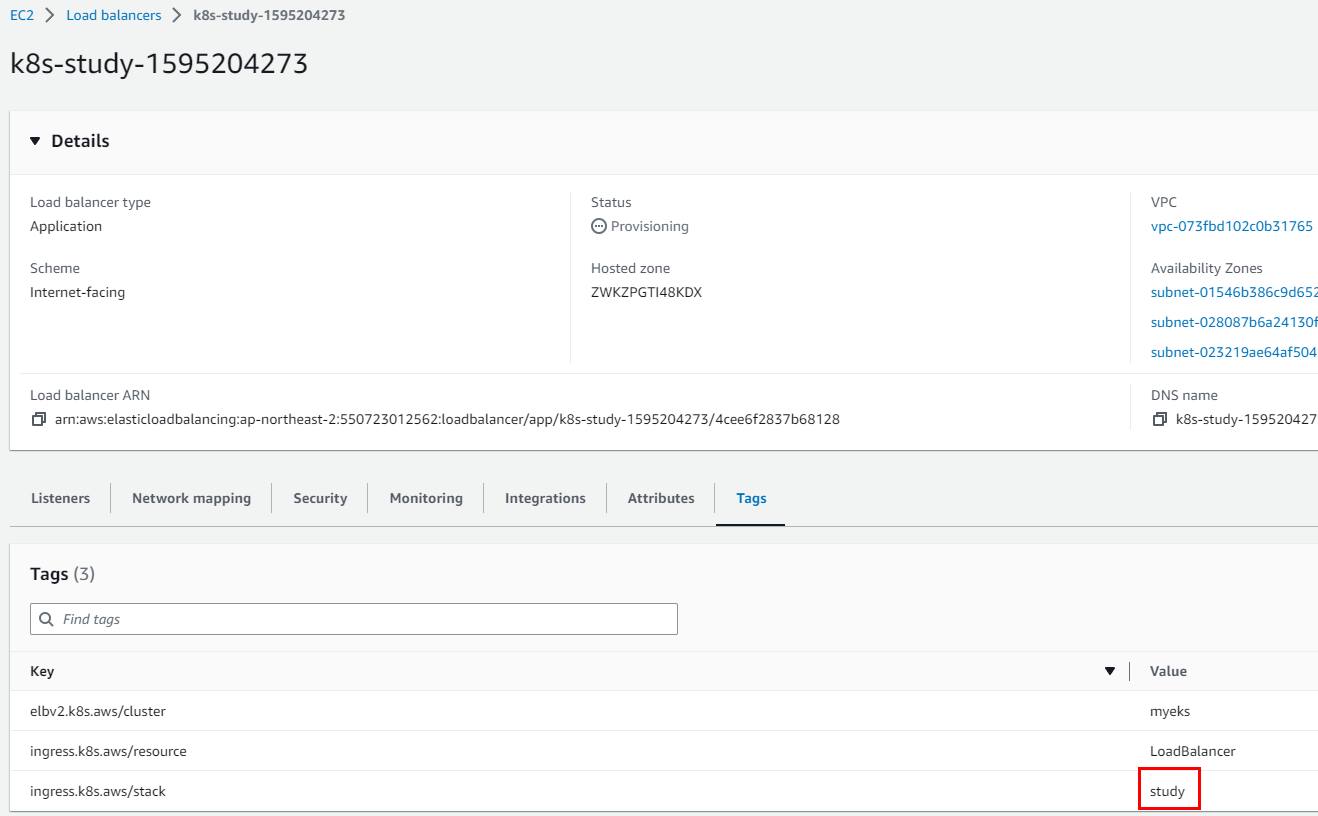Copy the load balancer ARN icon
Screen dimensions: 1318x816
tap(38, 420)
